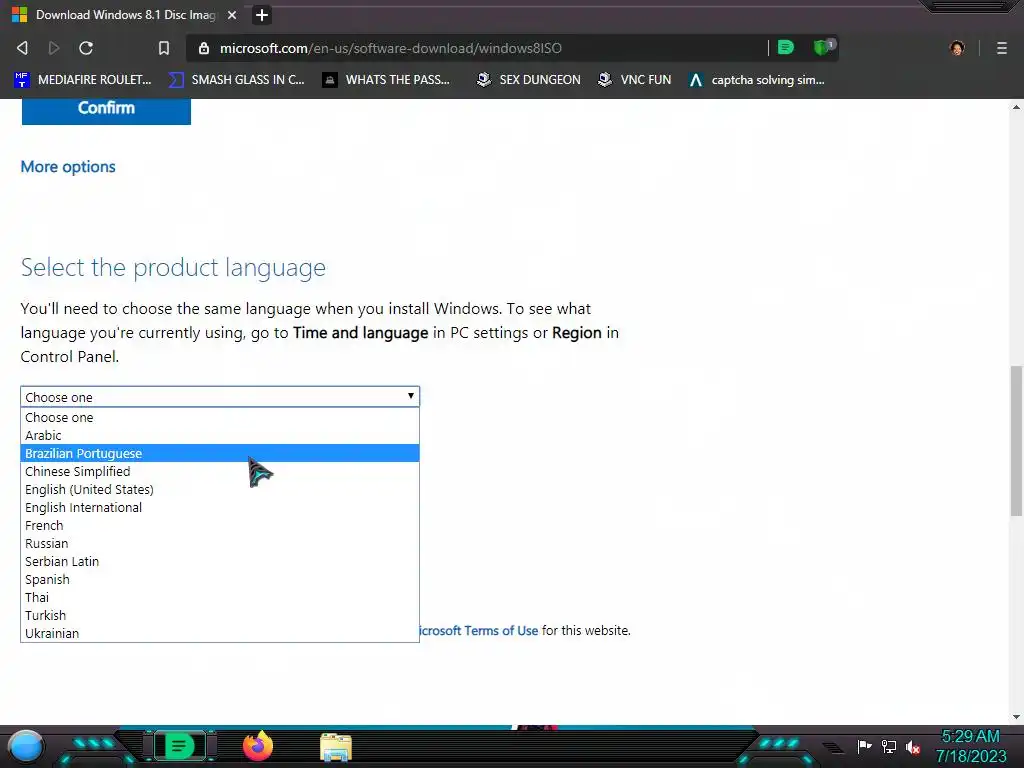
Task: Open captcha solving sim... bookmark
Action: click(x=757, y=80)
